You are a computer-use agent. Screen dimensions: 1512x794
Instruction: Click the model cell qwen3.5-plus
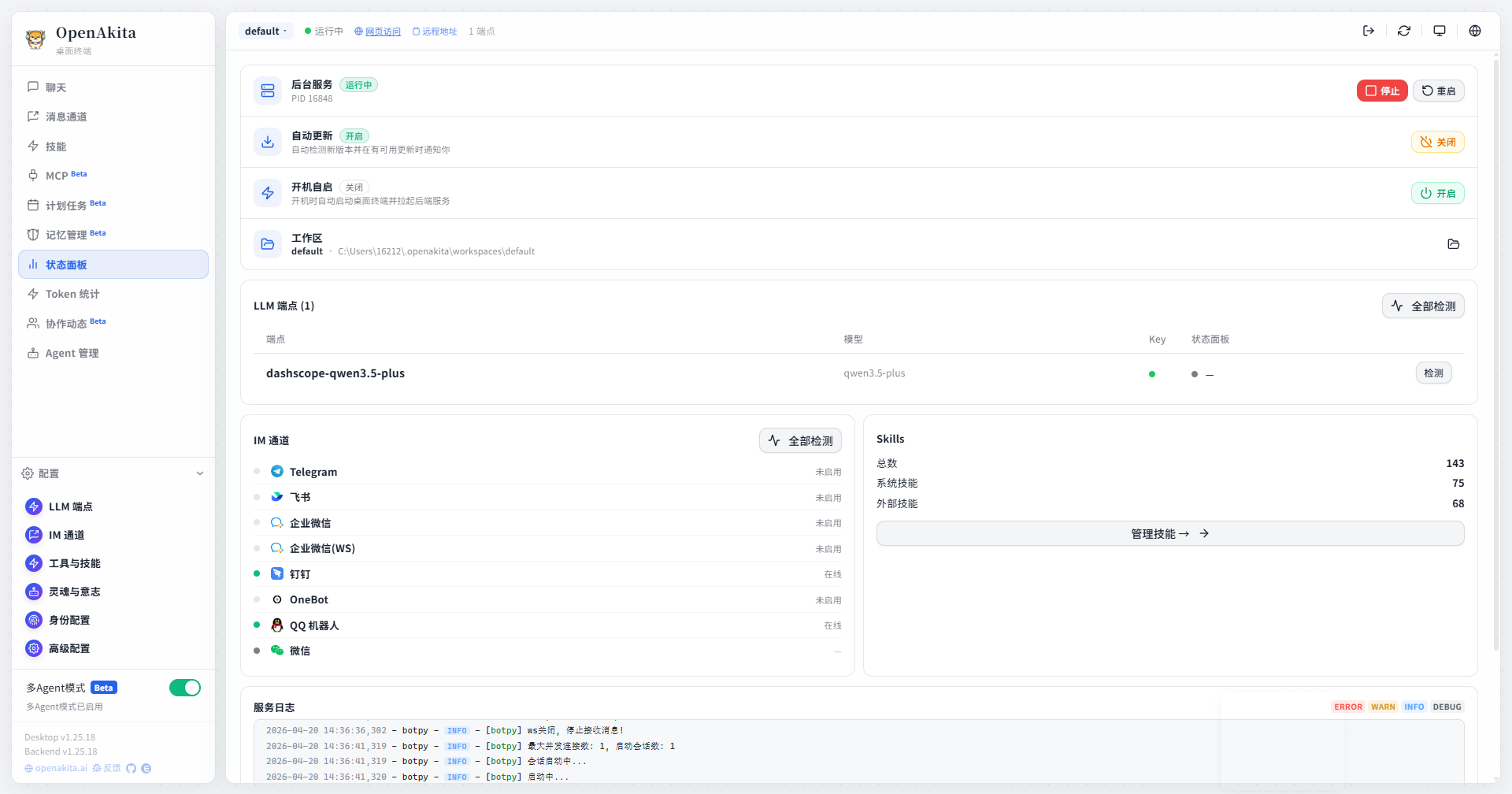[x=874, y=373]
